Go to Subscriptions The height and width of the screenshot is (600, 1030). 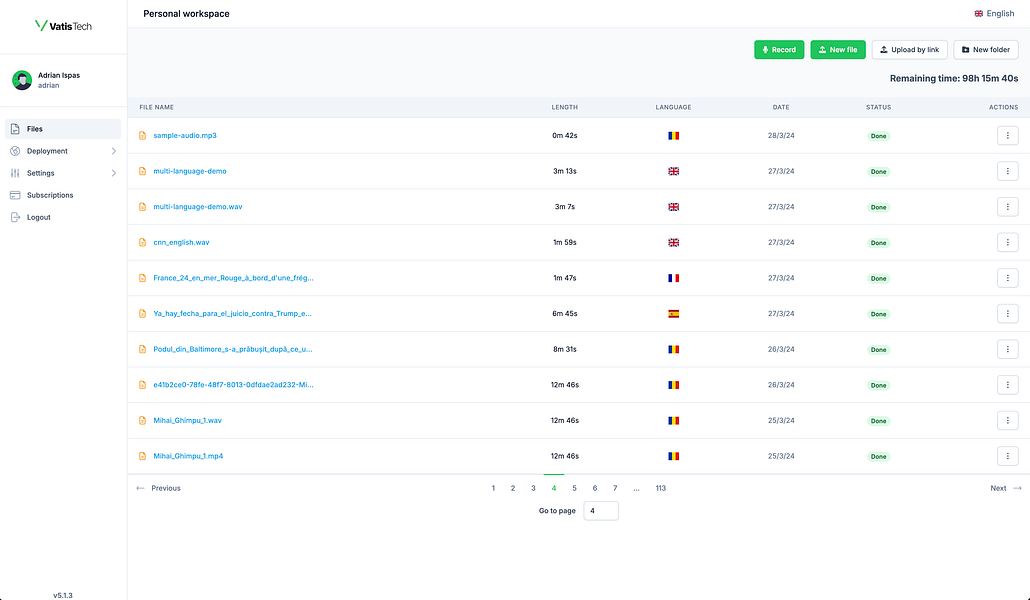tap(63, 195)
